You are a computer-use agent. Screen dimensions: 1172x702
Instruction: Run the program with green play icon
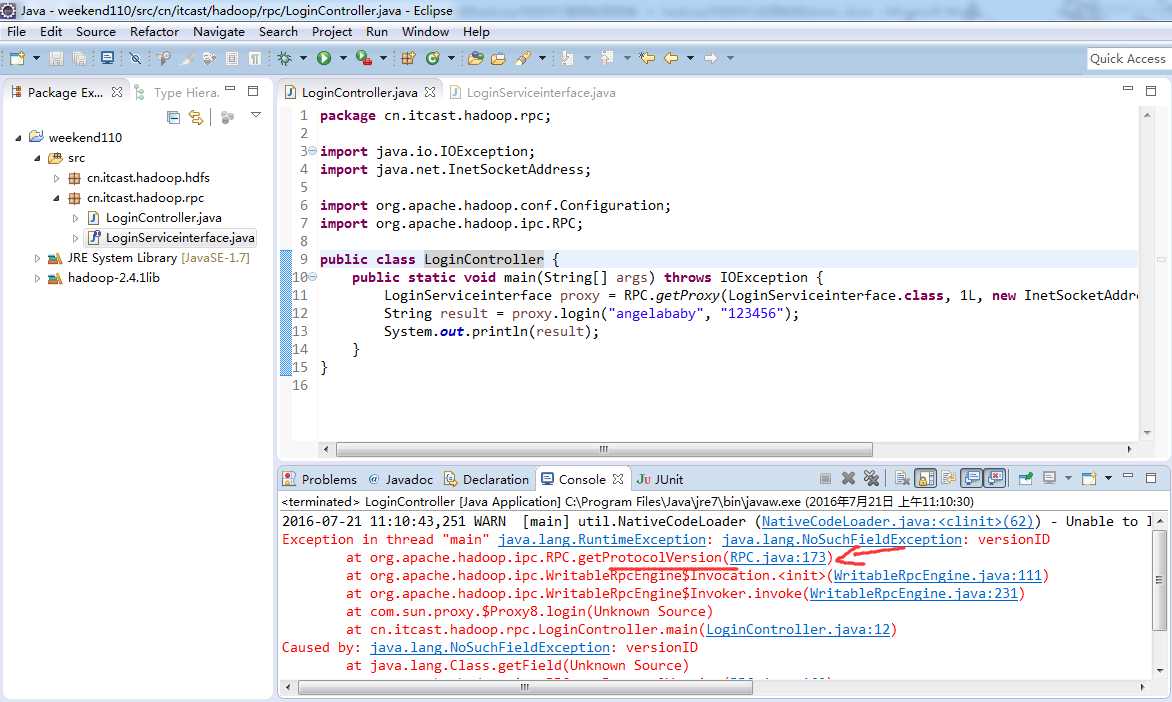tap(324, 58)
